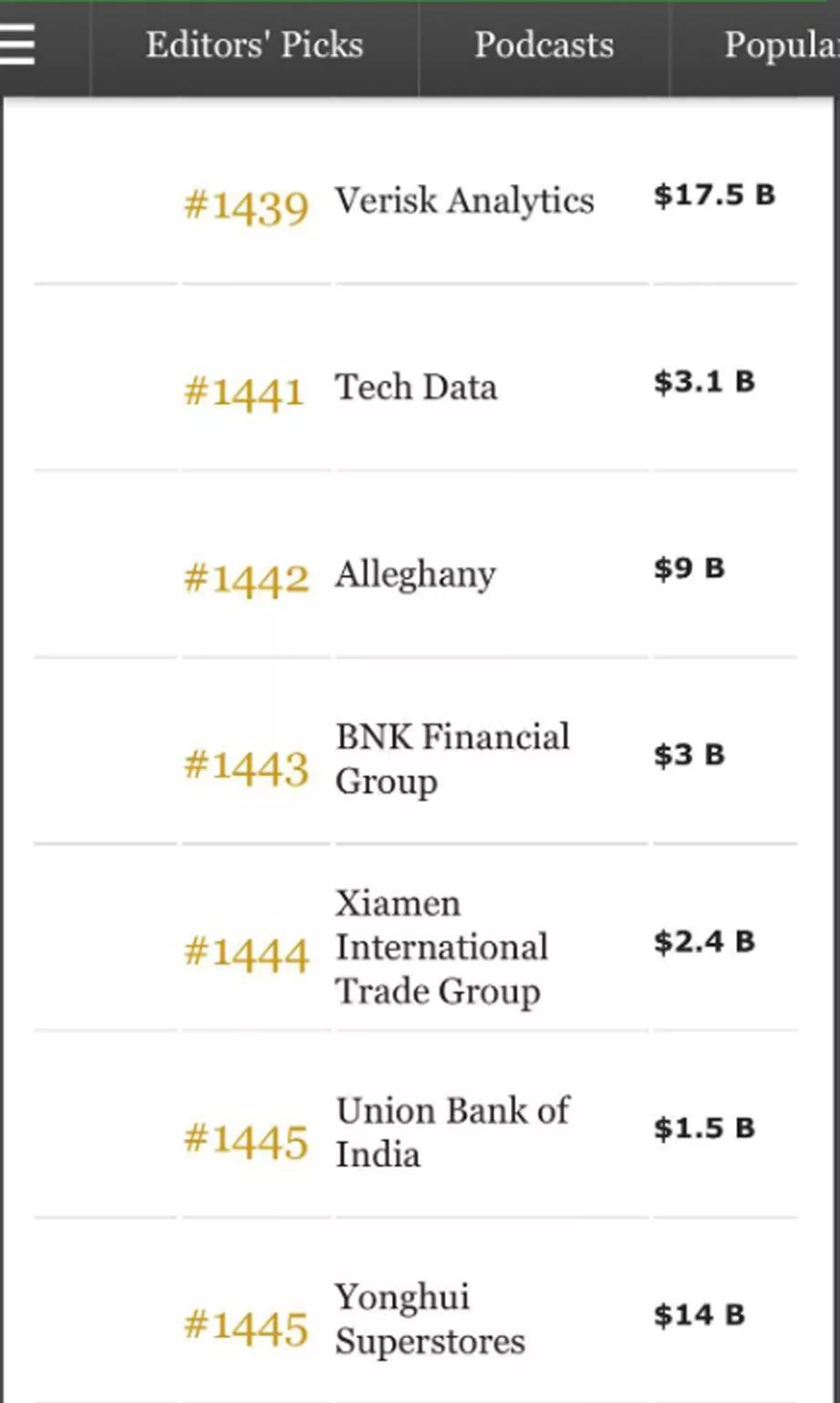This screenshot has width=840, height=1403.
Task: View Yonghui Superstores company page
Action: [430, 1319]
